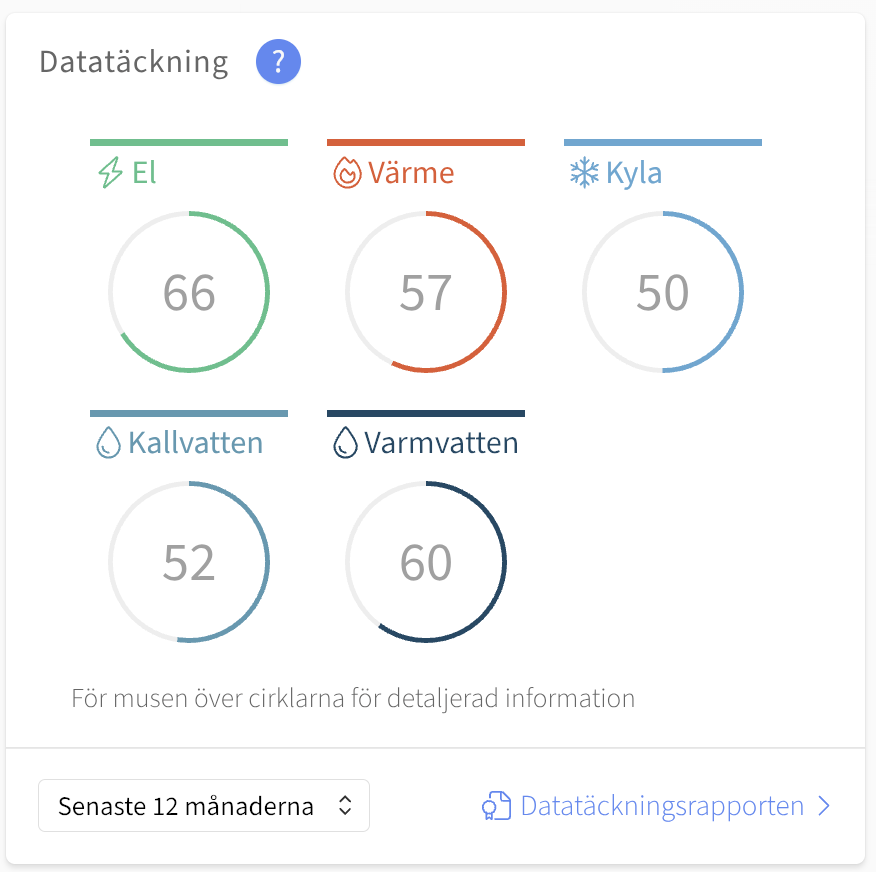
Task: Click the green bar above El
Action: pos(189,142)
